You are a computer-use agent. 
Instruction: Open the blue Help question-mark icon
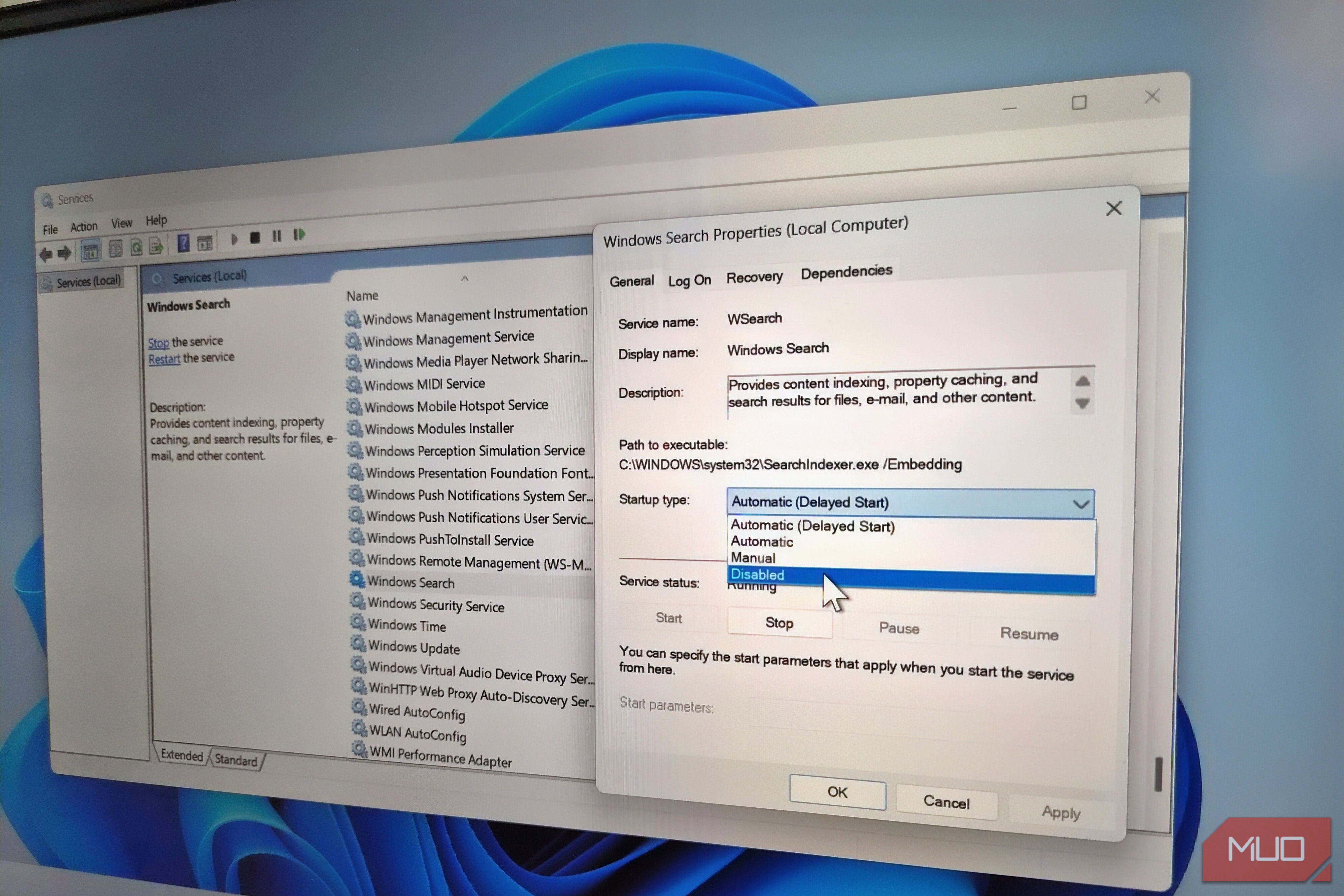tap(183, 244)
